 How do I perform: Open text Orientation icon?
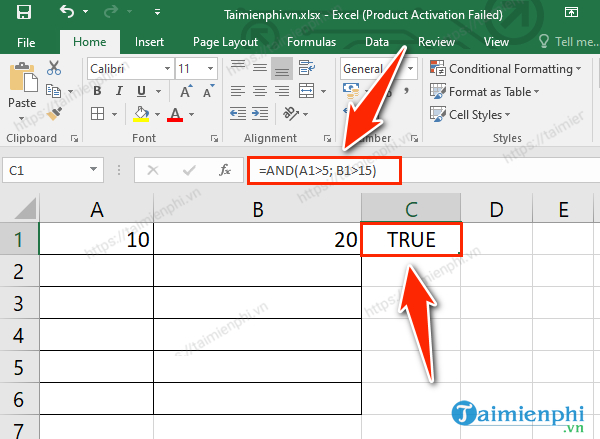point(291,114)
